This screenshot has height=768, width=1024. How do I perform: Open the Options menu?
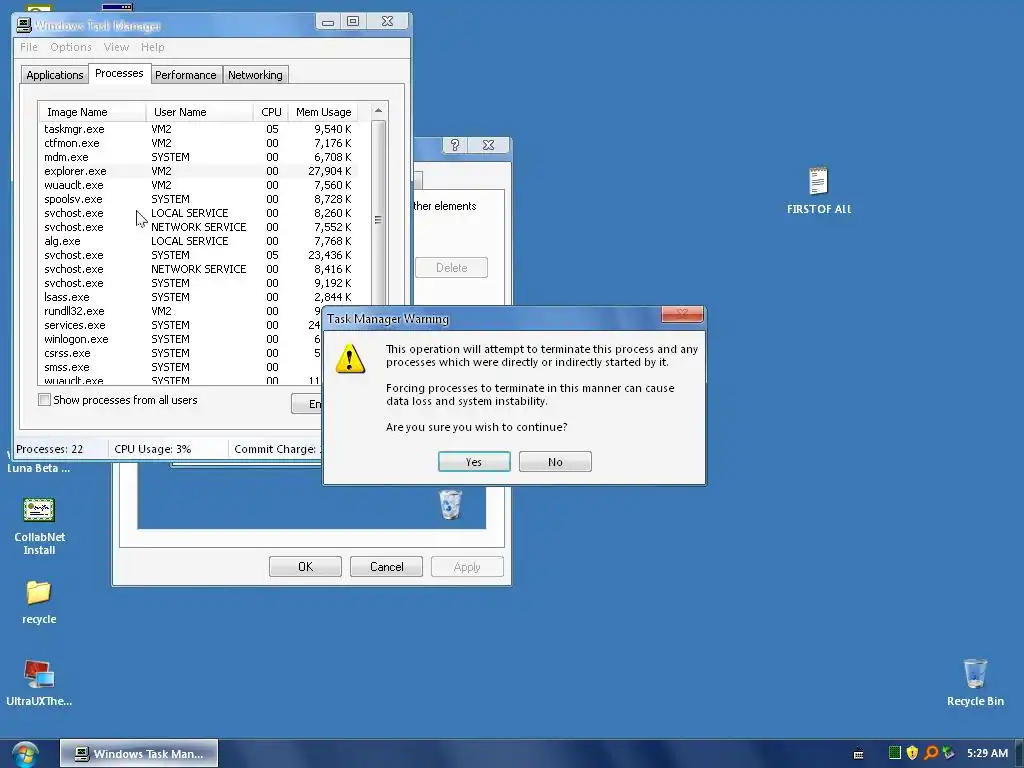pos(71,47)
